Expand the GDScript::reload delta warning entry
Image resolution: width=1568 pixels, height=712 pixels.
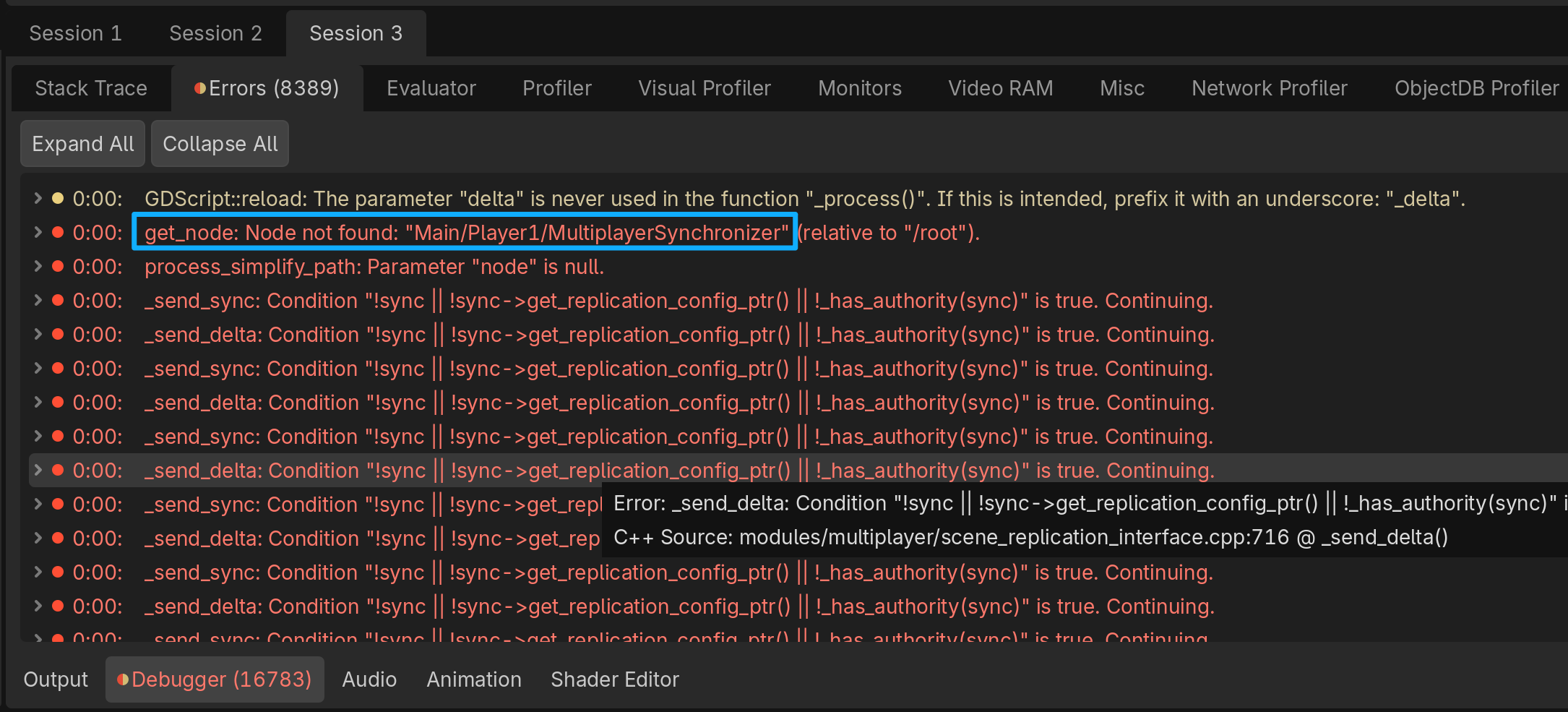[x=38, y=198]
